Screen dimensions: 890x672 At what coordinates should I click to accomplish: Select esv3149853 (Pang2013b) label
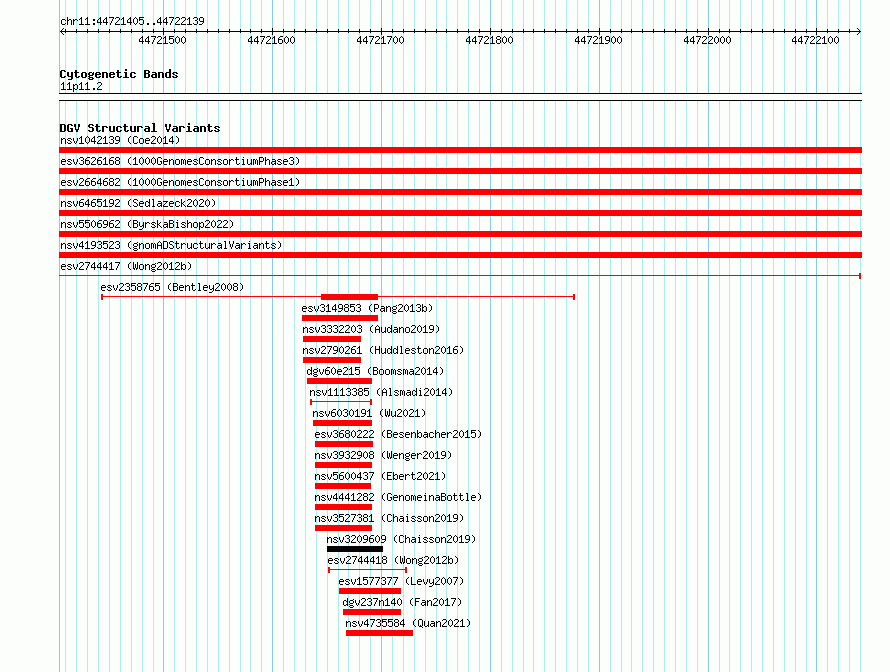[x=367, y=308]
